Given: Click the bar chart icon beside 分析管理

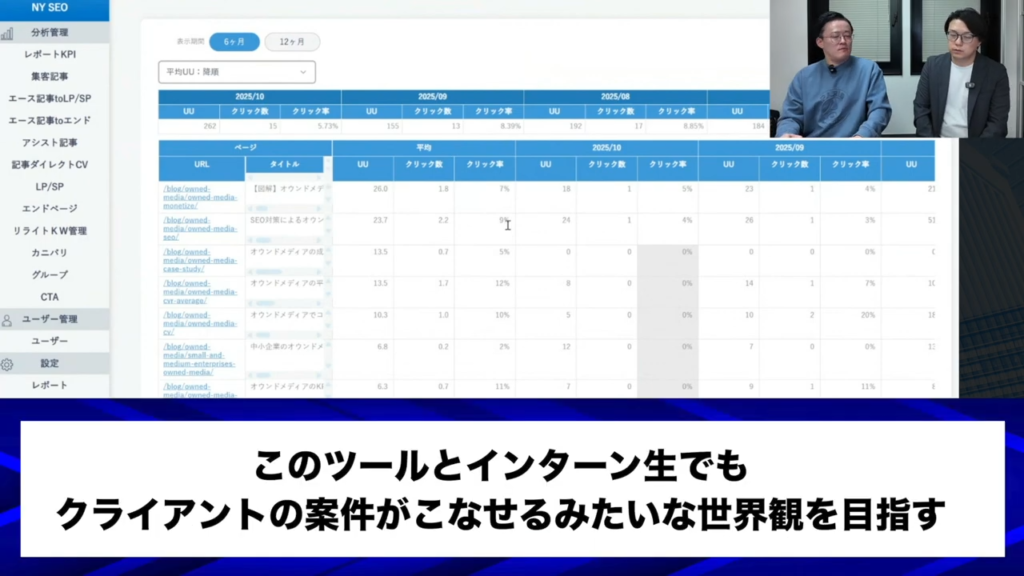Looking at the screenshot, I should [x=7, y=33].
